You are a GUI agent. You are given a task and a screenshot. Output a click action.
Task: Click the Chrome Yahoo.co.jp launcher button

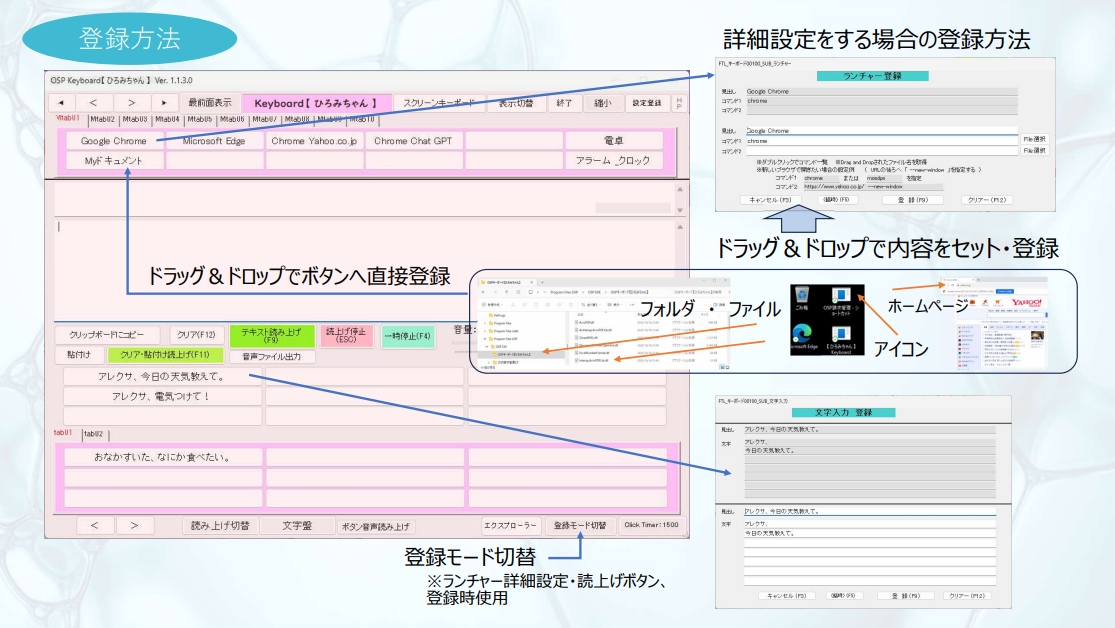(314, 141)
